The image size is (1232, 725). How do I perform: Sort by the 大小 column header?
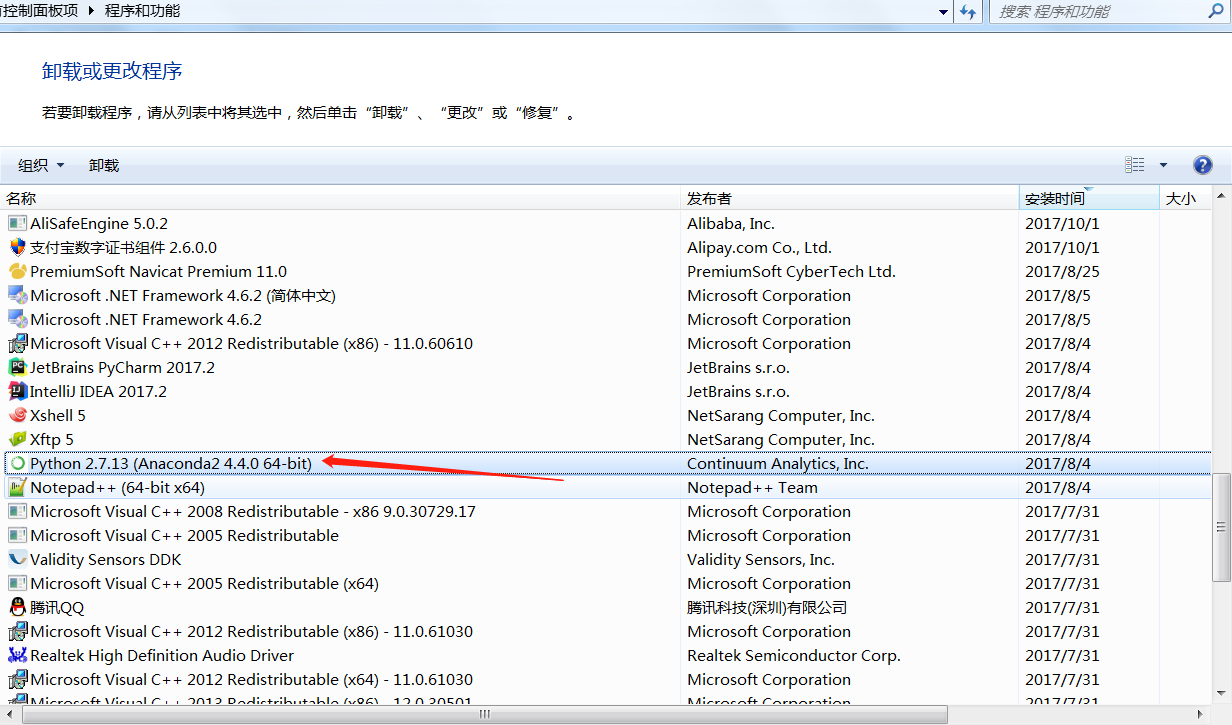[x=1185, y=199]
